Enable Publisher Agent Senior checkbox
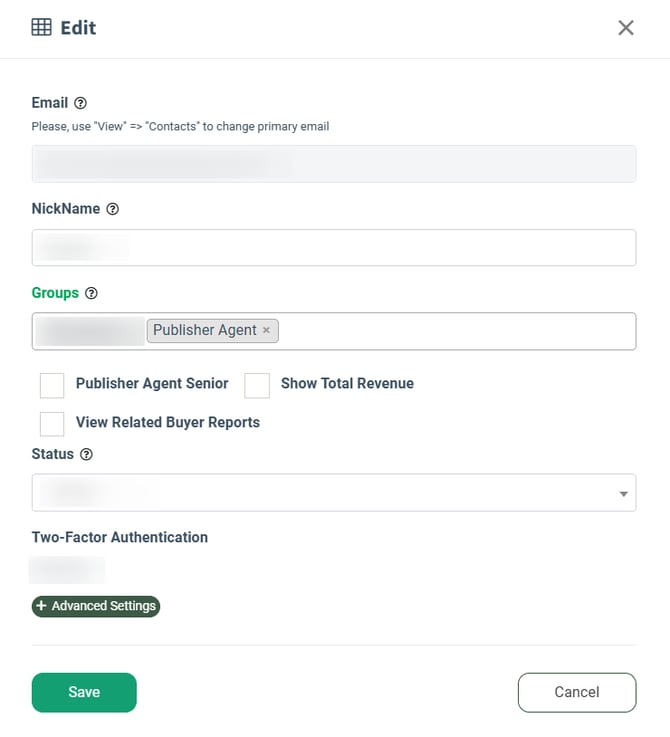The image size is (670, 737). [x=52, y=385]
